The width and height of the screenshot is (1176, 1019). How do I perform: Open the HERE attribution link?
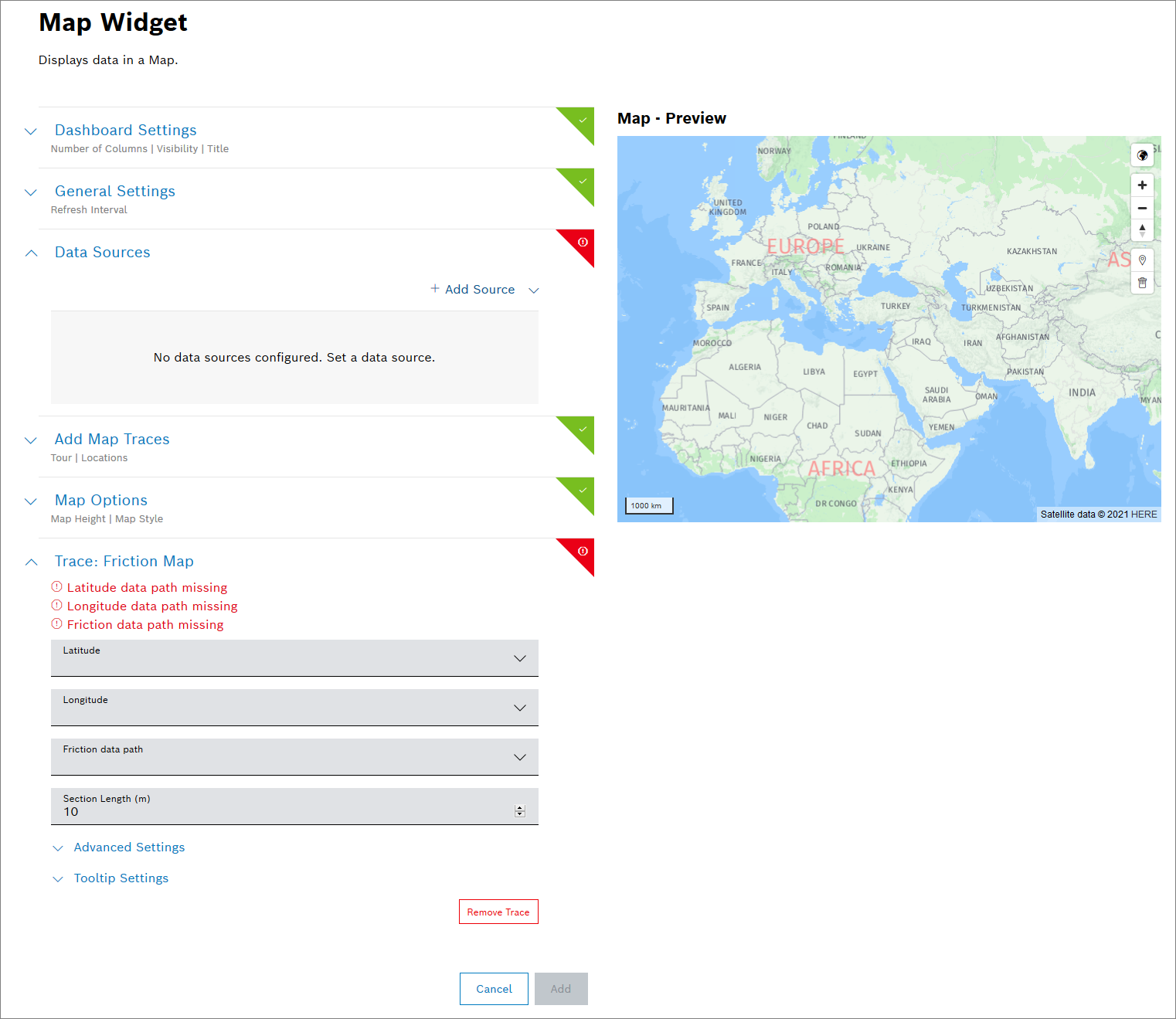coord(1144,515)
